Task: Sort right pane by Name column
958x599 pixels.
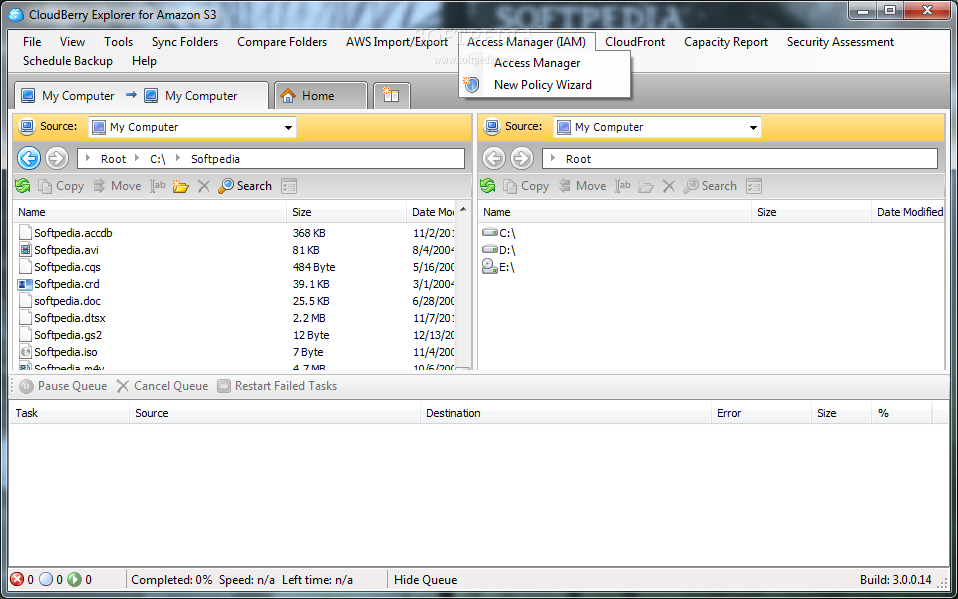Action: pyautogui.click(x=614, y=212)
